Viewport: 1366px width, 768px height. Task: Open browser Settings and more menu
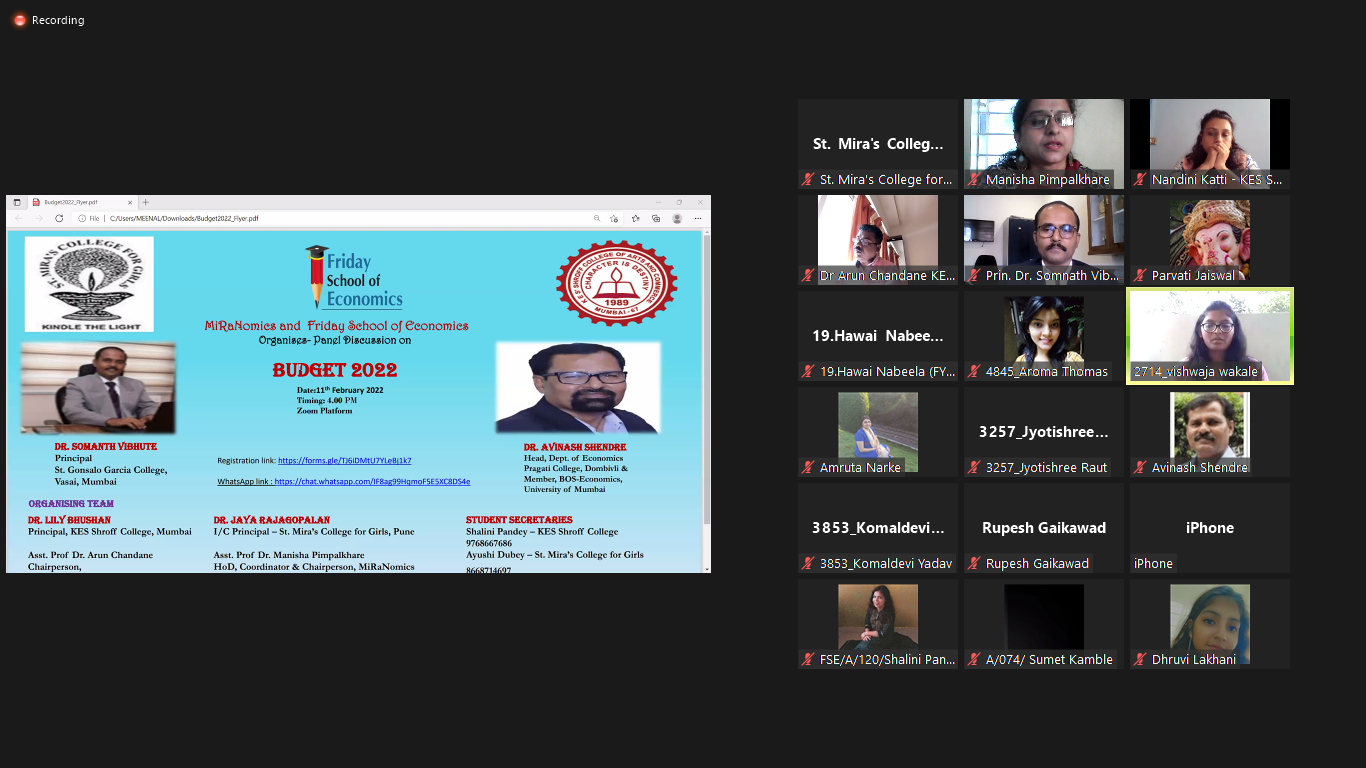(x=698, y=218)
